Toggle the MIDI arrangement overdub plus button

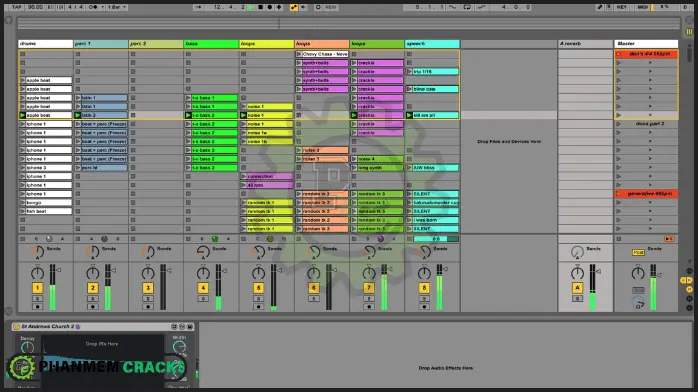click(x=279, y=7)
